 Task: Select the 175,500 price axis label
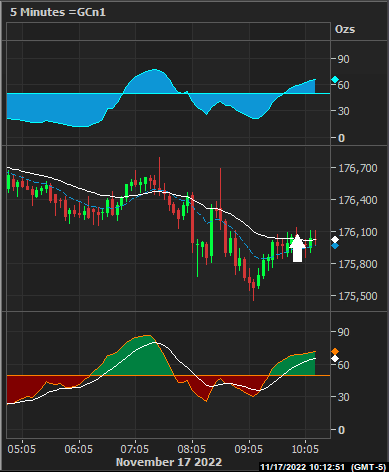pyautogui.click(x=358, y=296)
